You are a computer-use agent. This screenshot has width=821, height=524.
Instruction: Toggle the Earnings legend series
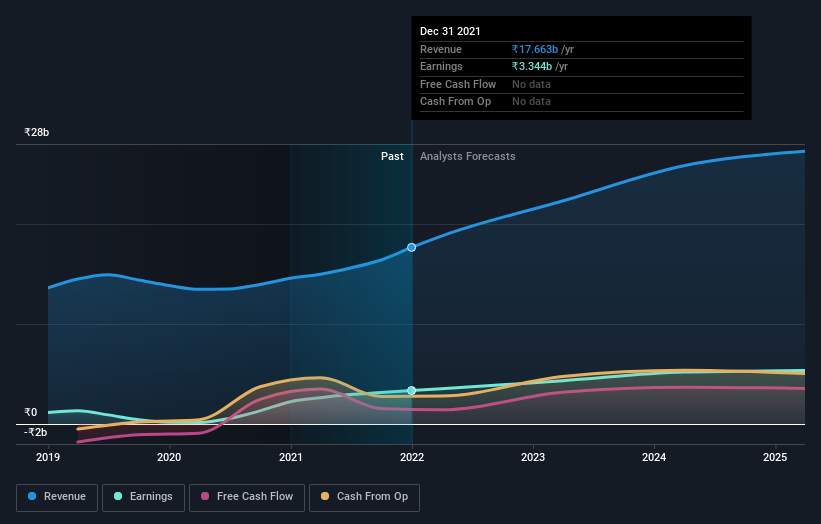pyautogui.click(x=143, y=497)
